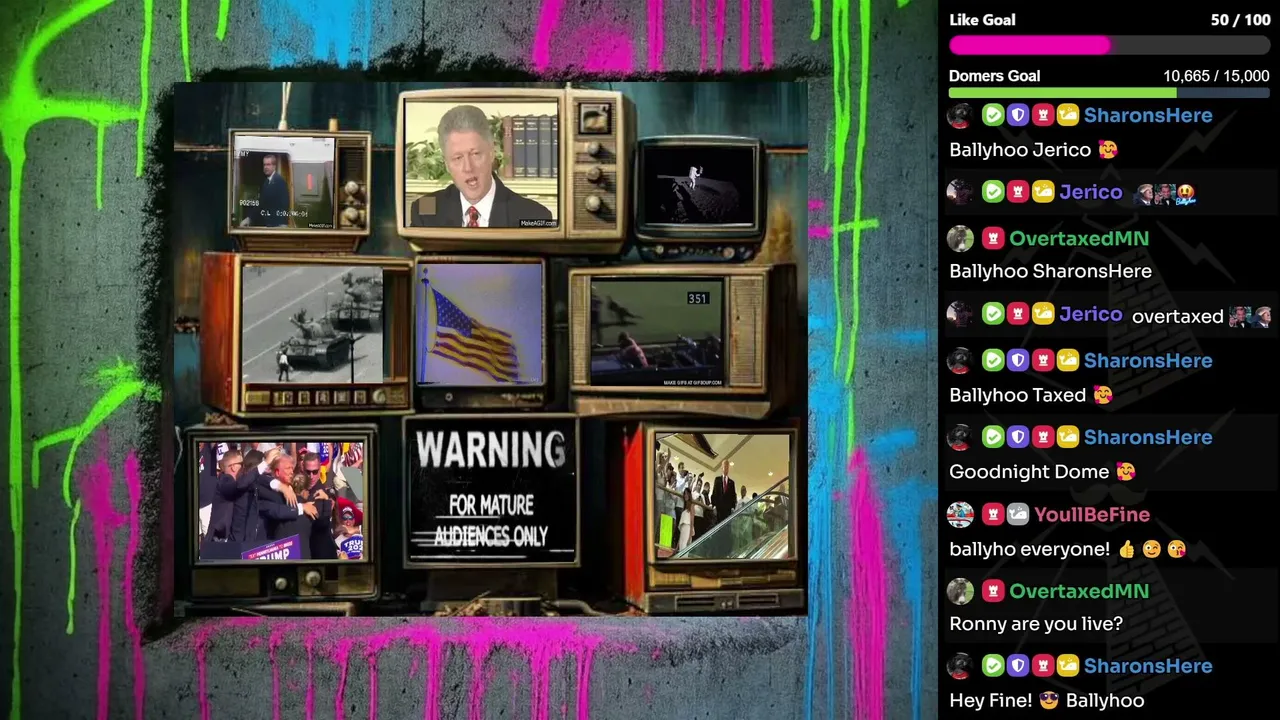1280x720 pixels.
Task: Click the grey badge beside YoullBeFine
Action: (1018, 514)
